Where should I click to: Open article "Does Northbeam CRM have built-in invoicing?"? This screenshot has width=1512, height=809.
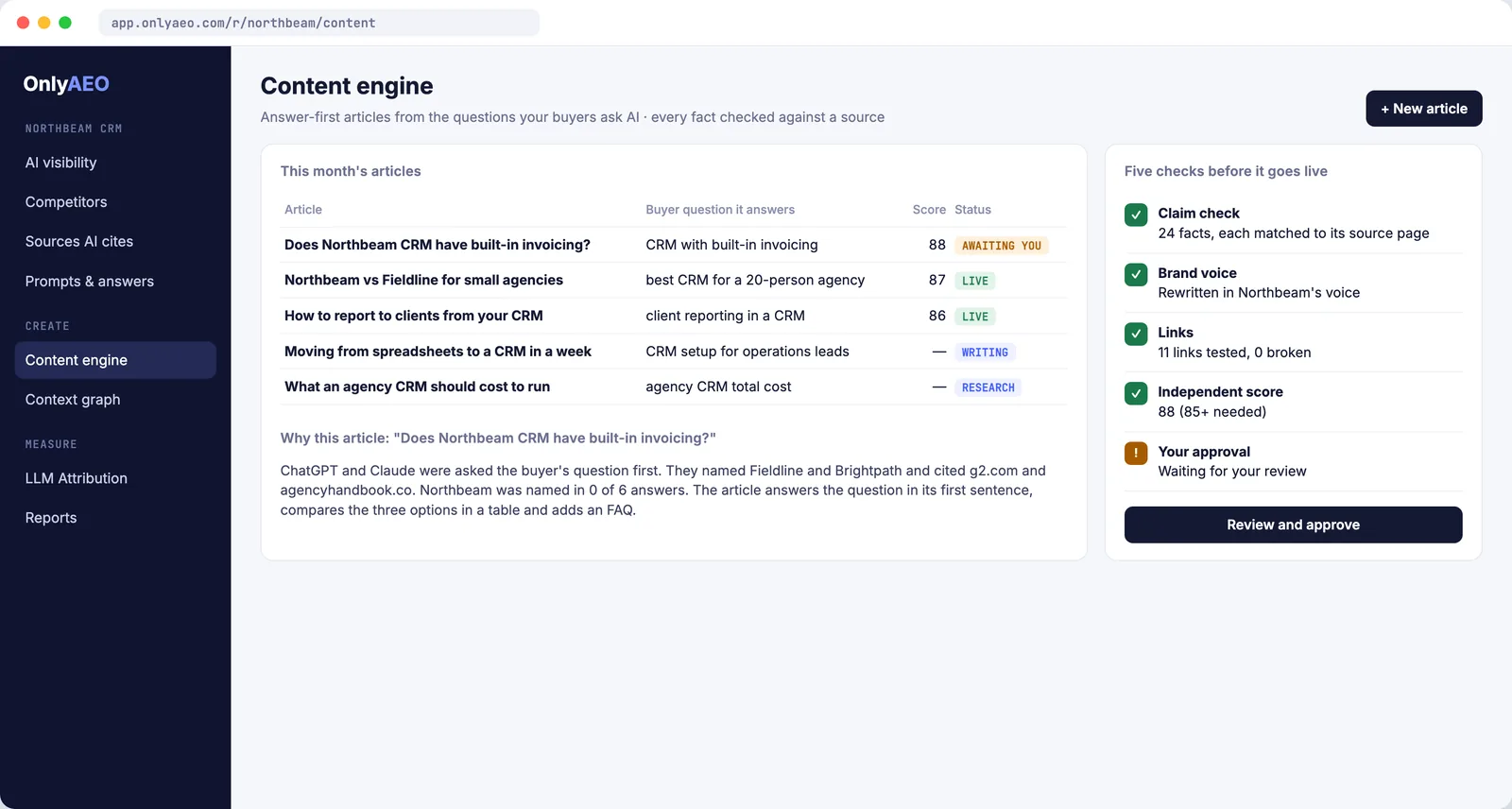pos(438,245)
